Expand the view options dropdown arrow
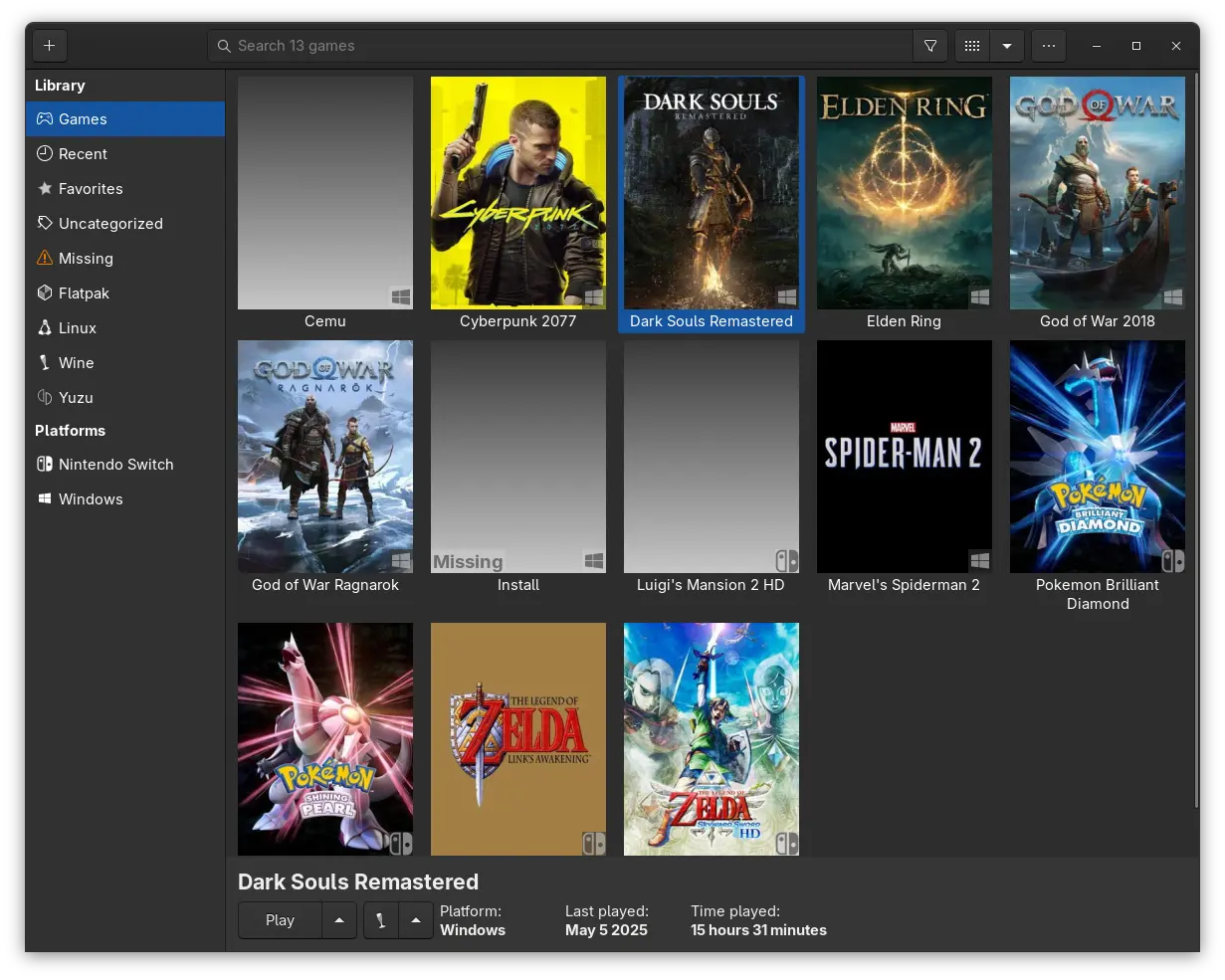Viewport: 1225px width, 980px height. [1007, 46]
